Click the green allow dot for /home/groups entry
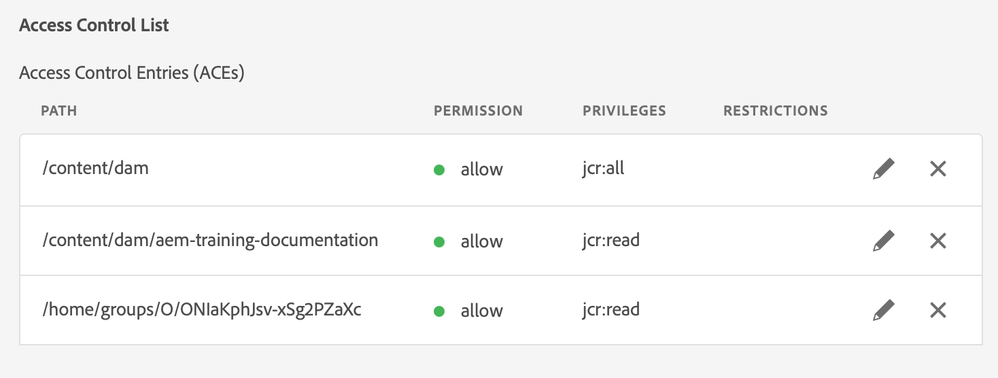998x378 pixels. 439,311
